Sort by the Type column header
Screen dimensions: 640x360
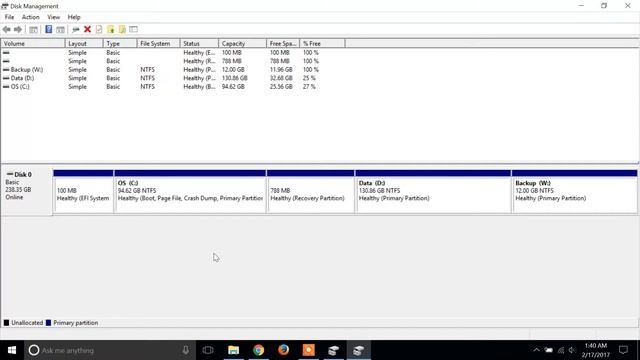click(x=120, y=43)
